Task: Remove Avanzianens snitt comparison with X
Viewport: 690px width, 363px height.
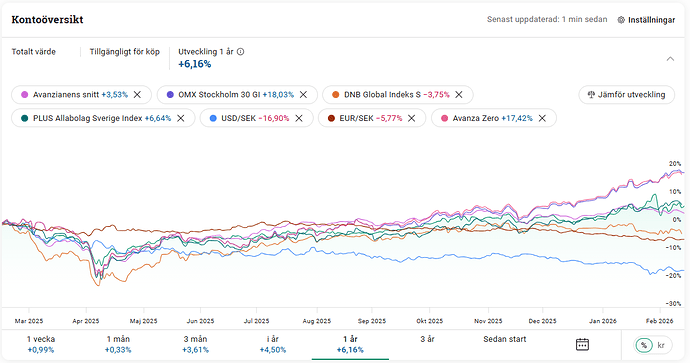Action: coord(137,95)
